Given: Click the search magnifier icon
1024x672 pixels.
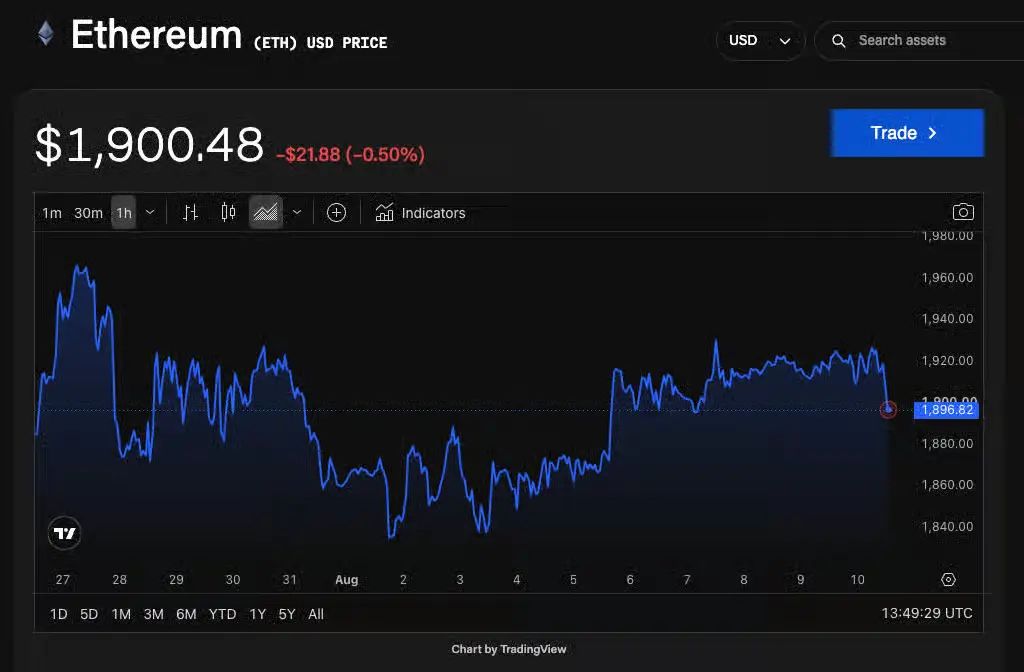Looking at the screenshot, I should coord(839,40).
